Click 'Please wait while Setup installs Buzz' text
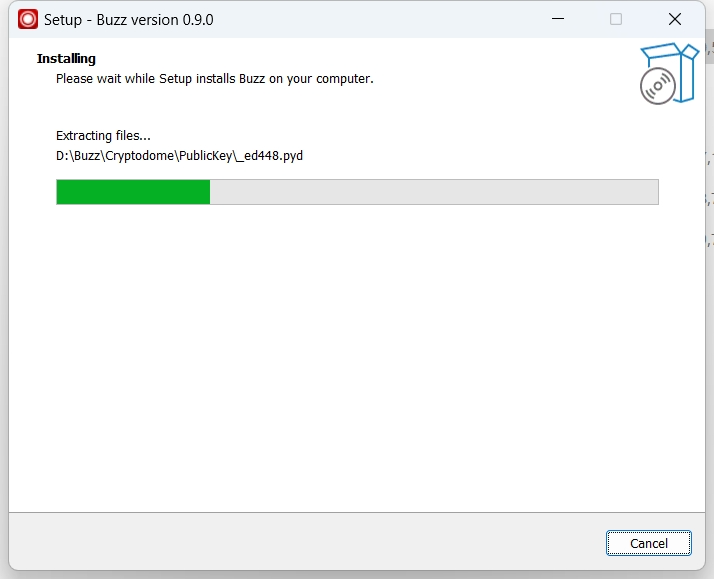 pyautogui.click(x=214, y=79)
